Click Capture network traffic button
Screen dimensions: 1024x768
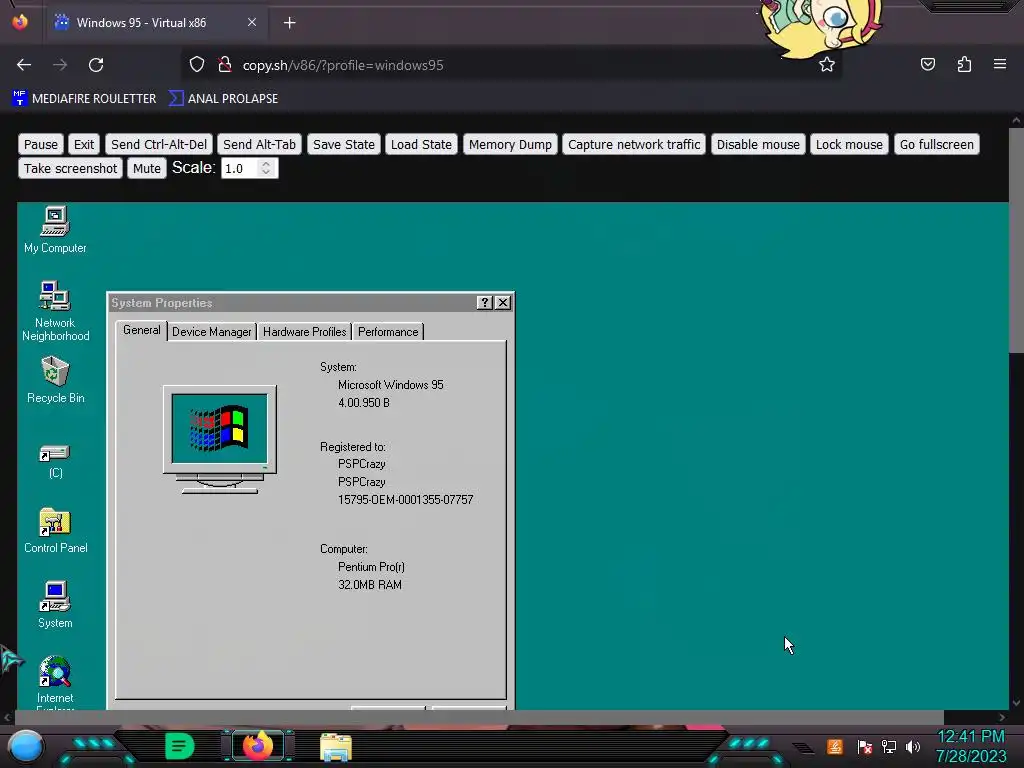tap(633, 144)
